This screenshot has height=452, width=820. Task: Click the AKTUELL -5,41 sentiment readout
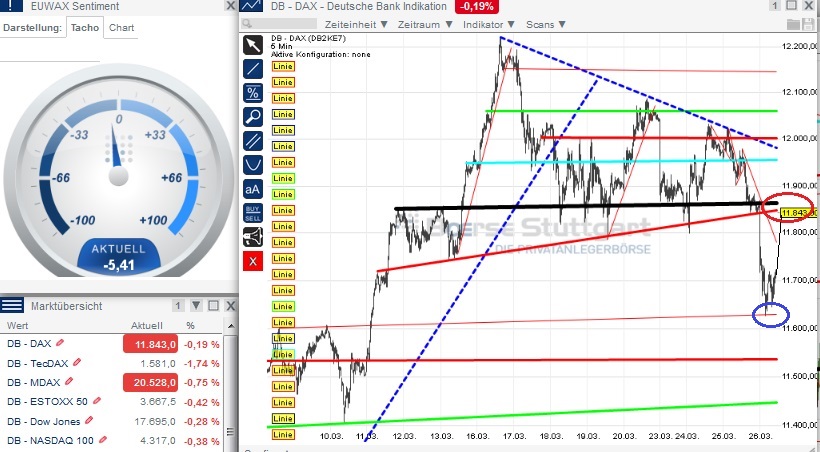119,257
